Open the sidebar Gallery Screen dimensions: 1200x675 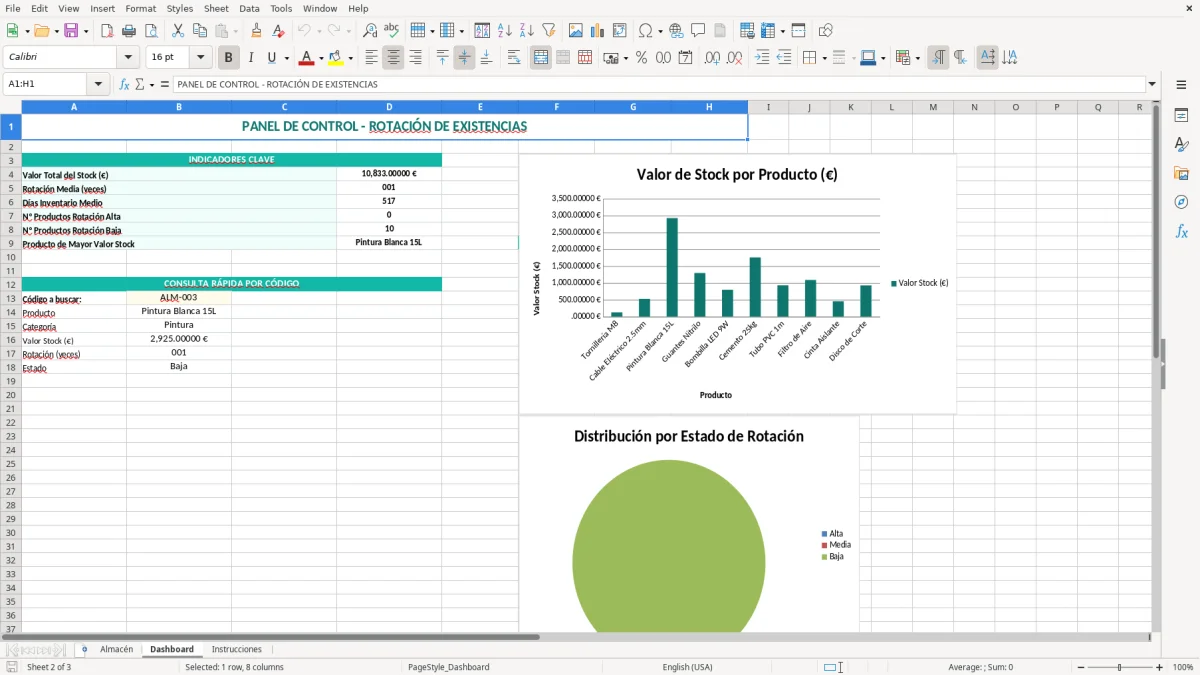[1181, 173]
